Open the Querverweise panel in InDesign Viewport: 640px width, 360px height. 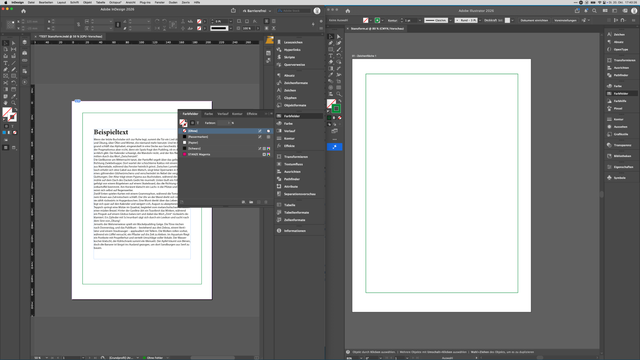click(x=294, y=64)
